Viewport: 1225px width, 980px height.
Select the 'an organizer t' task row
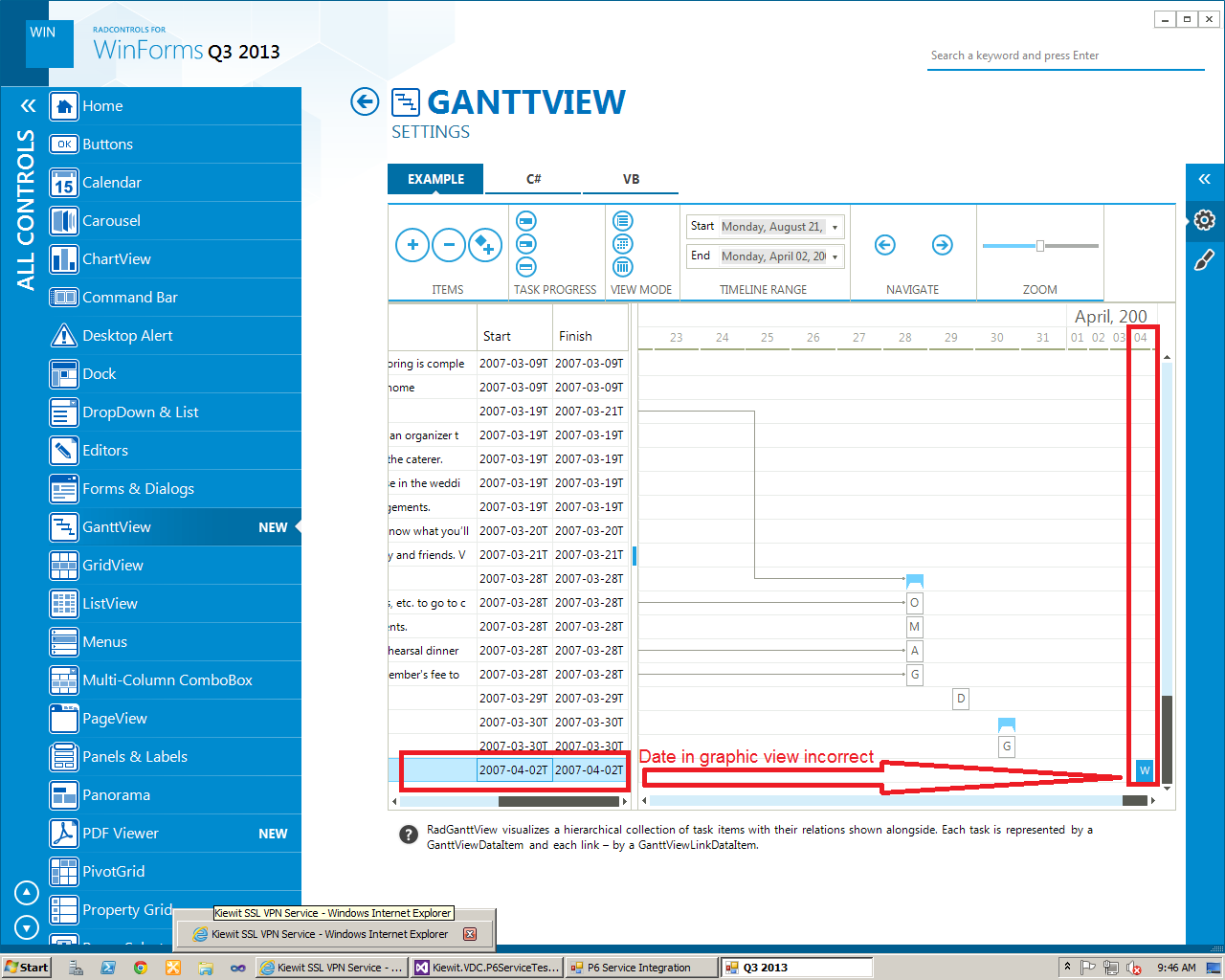[507, 435]
